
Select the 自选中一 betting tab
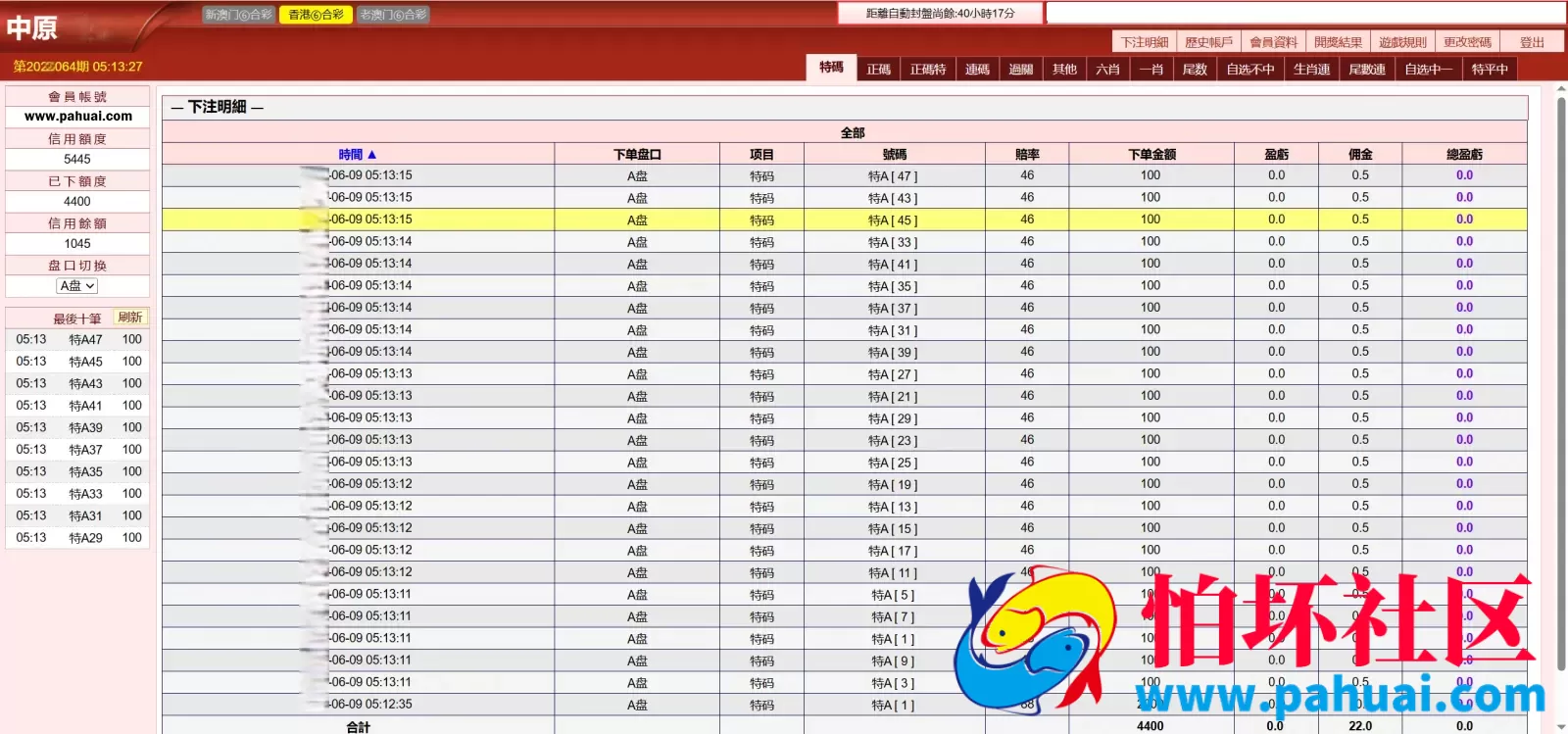click(1428, 70)
